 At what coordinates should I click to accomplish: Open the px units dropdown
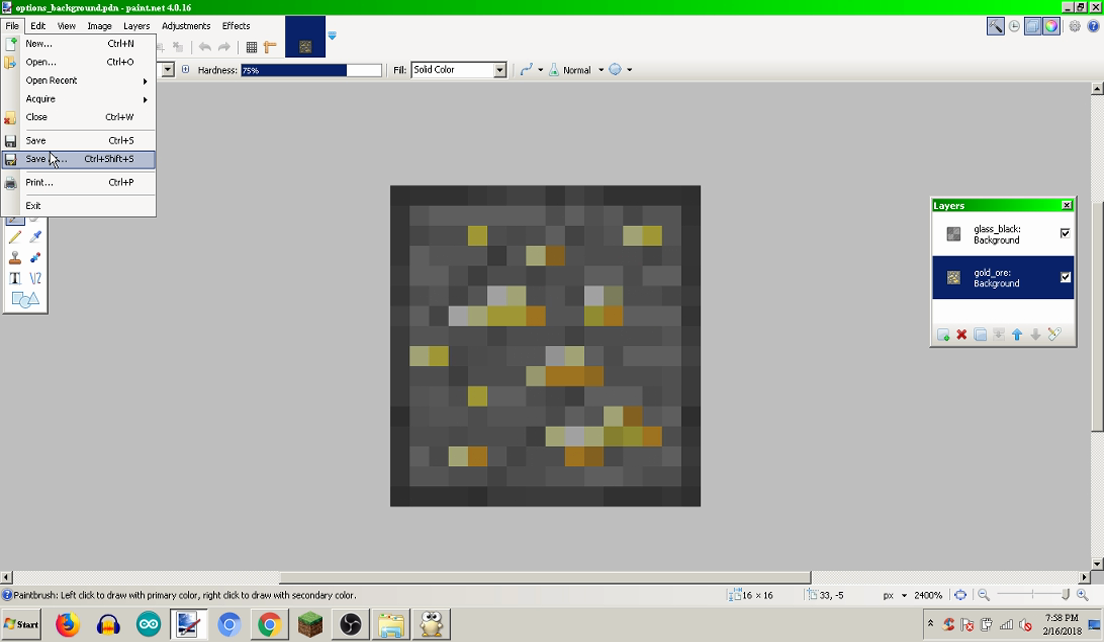[x=904, y=596]
